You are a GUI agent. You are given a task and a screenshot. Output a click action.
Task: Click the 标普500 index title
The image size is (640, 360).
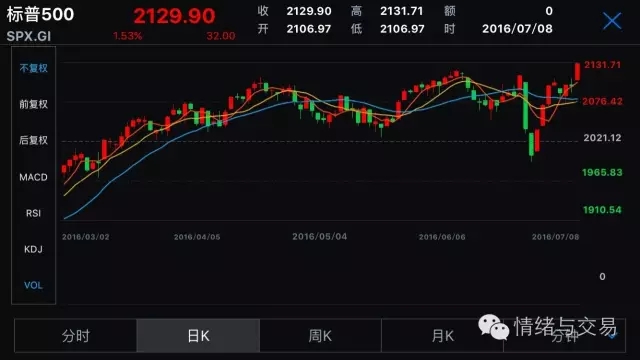(x=40, y=15)
